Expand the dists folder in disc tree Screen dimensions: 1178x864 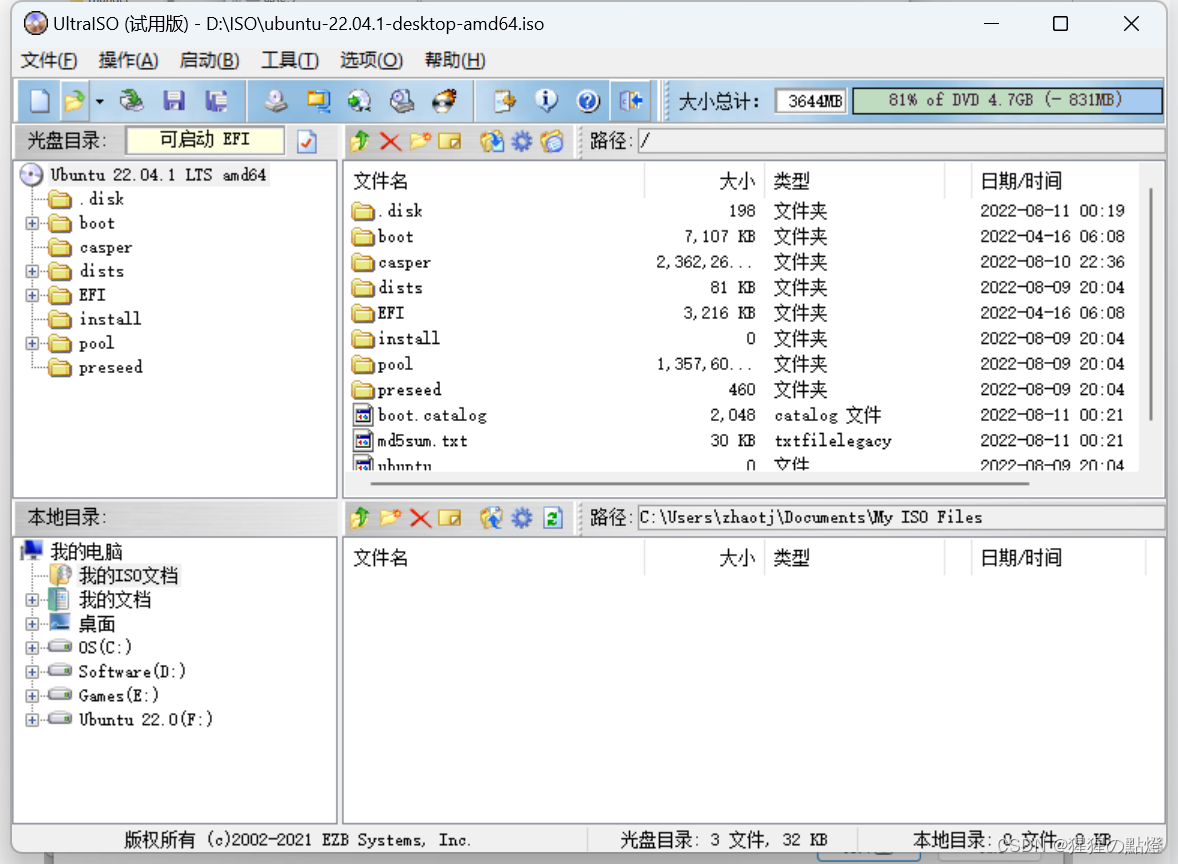[x=32, y=271]
